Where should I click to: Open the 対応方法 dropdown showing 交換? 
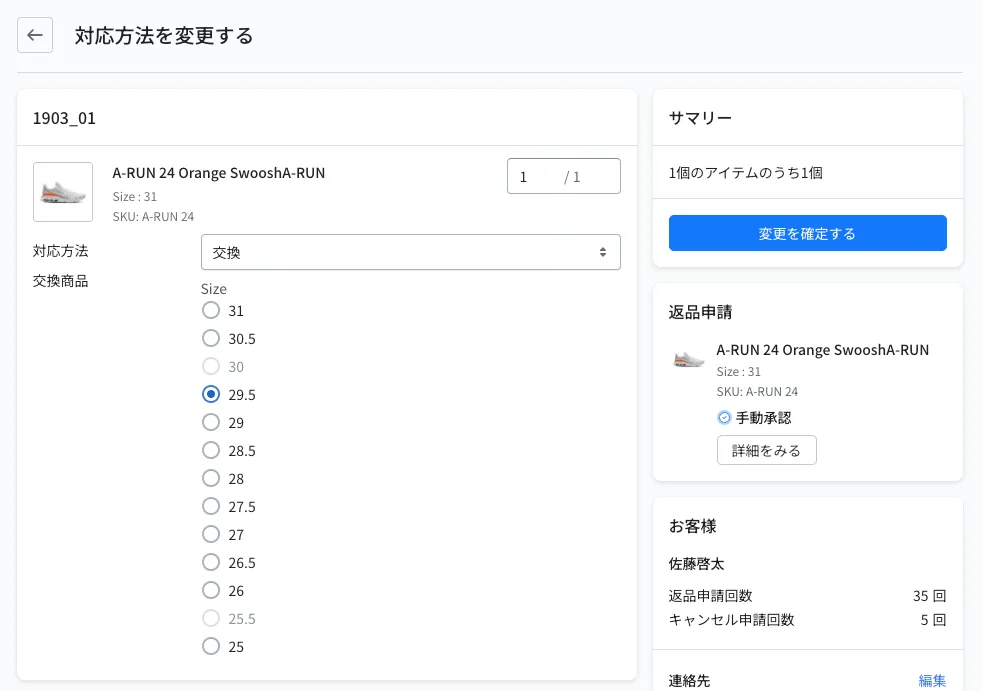pyautogui.click(x=411, y=252)
